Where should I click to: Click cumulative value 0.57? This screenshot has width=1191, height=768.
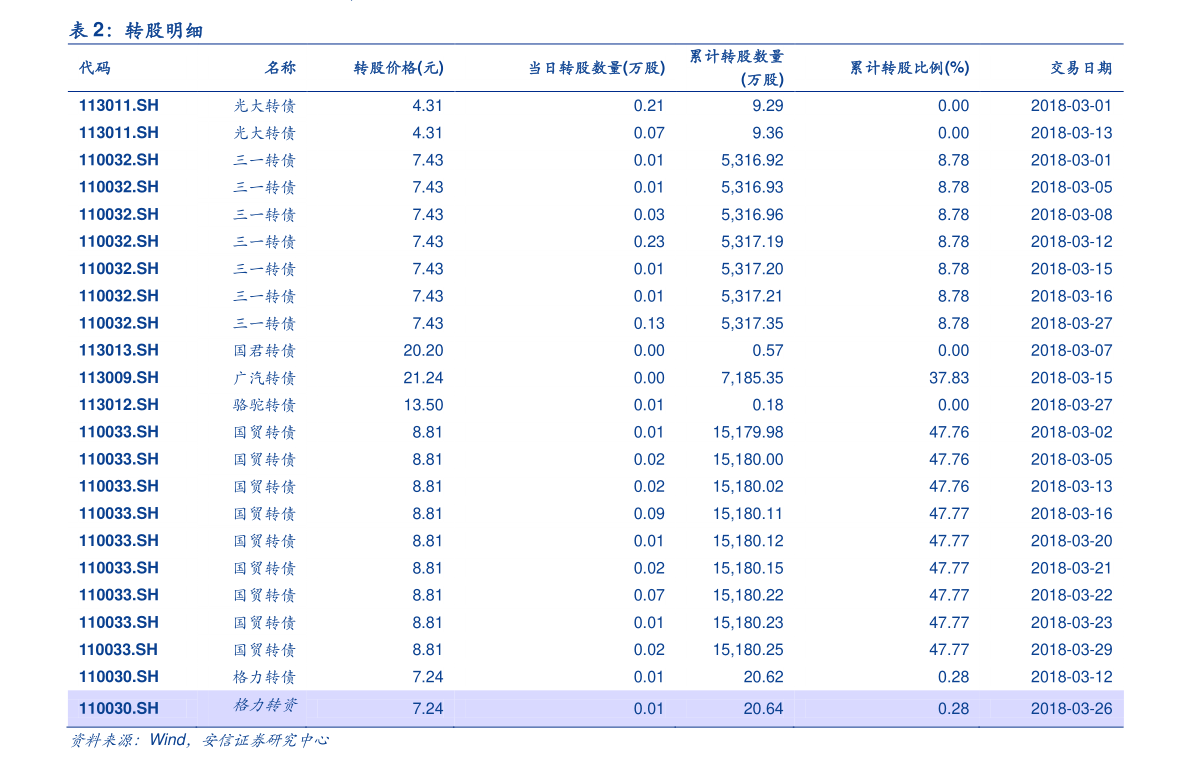(x=767, y=350)
